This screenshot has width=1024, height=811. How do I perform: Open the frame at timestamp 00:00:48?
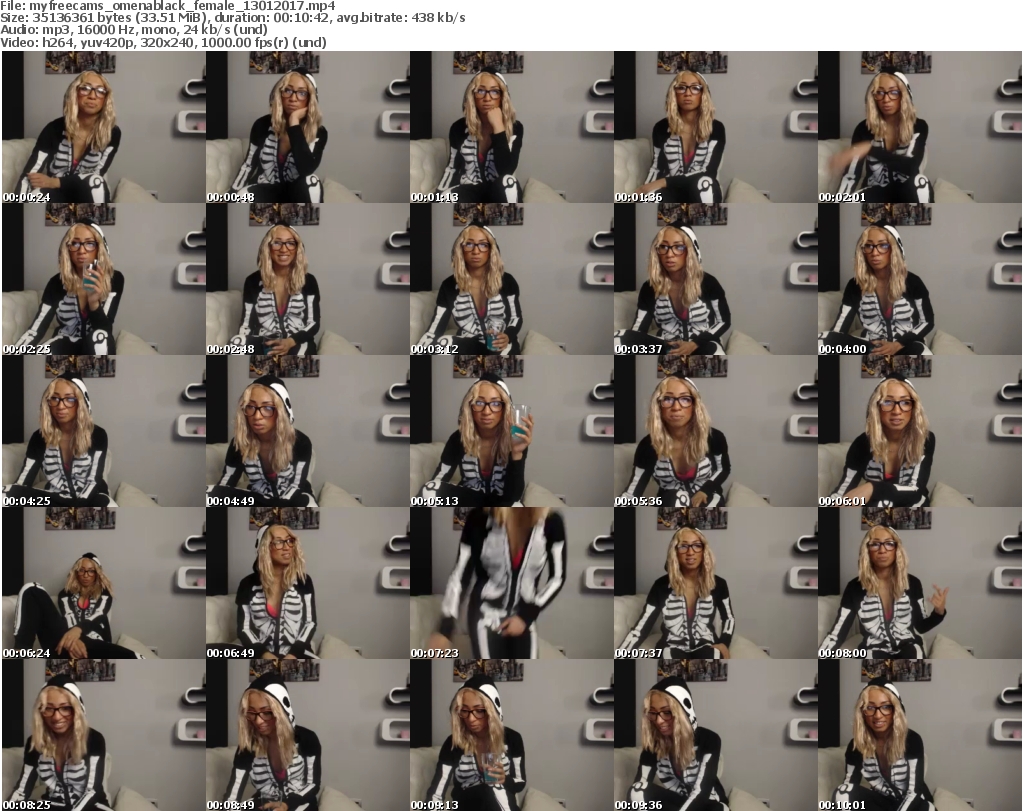(308, 127)
